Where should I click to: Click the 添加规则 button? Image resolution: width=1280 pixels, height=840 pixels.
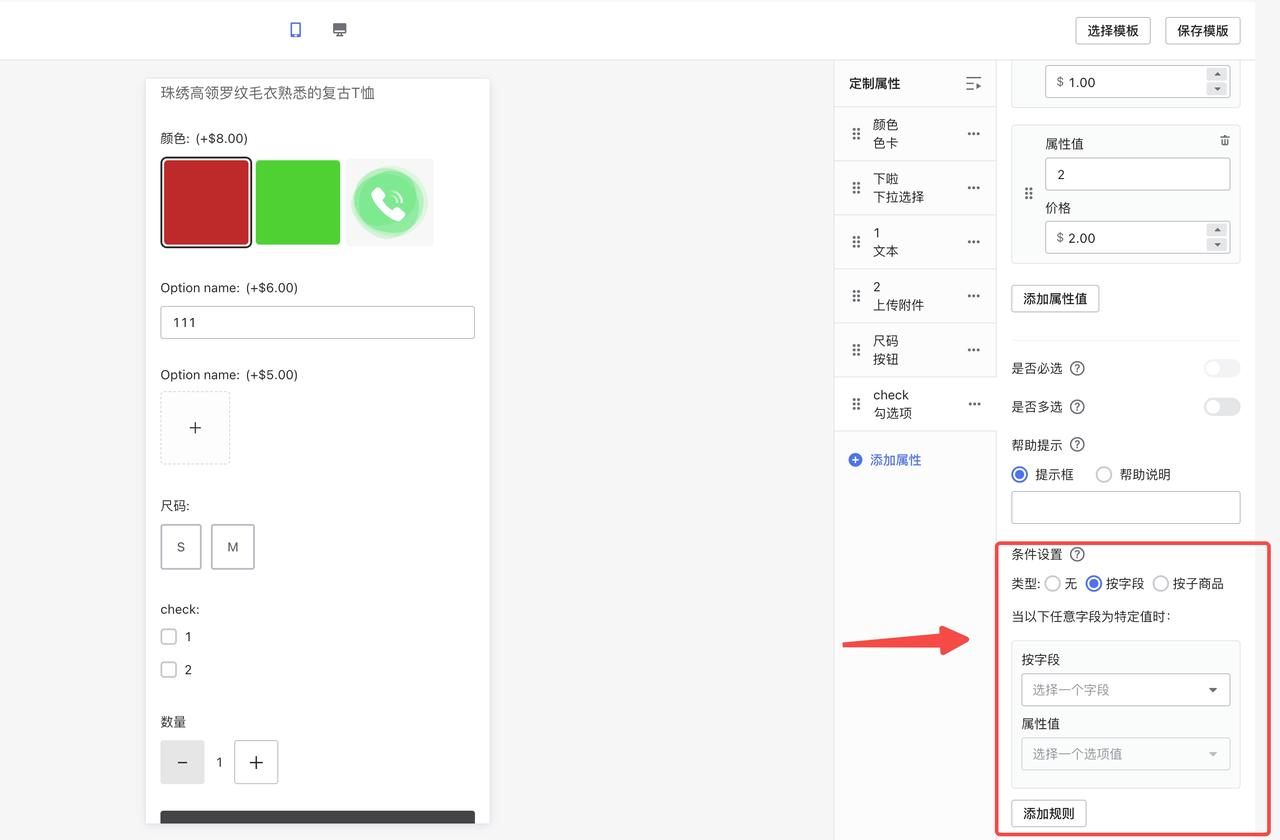click(x=1049, y=814)
